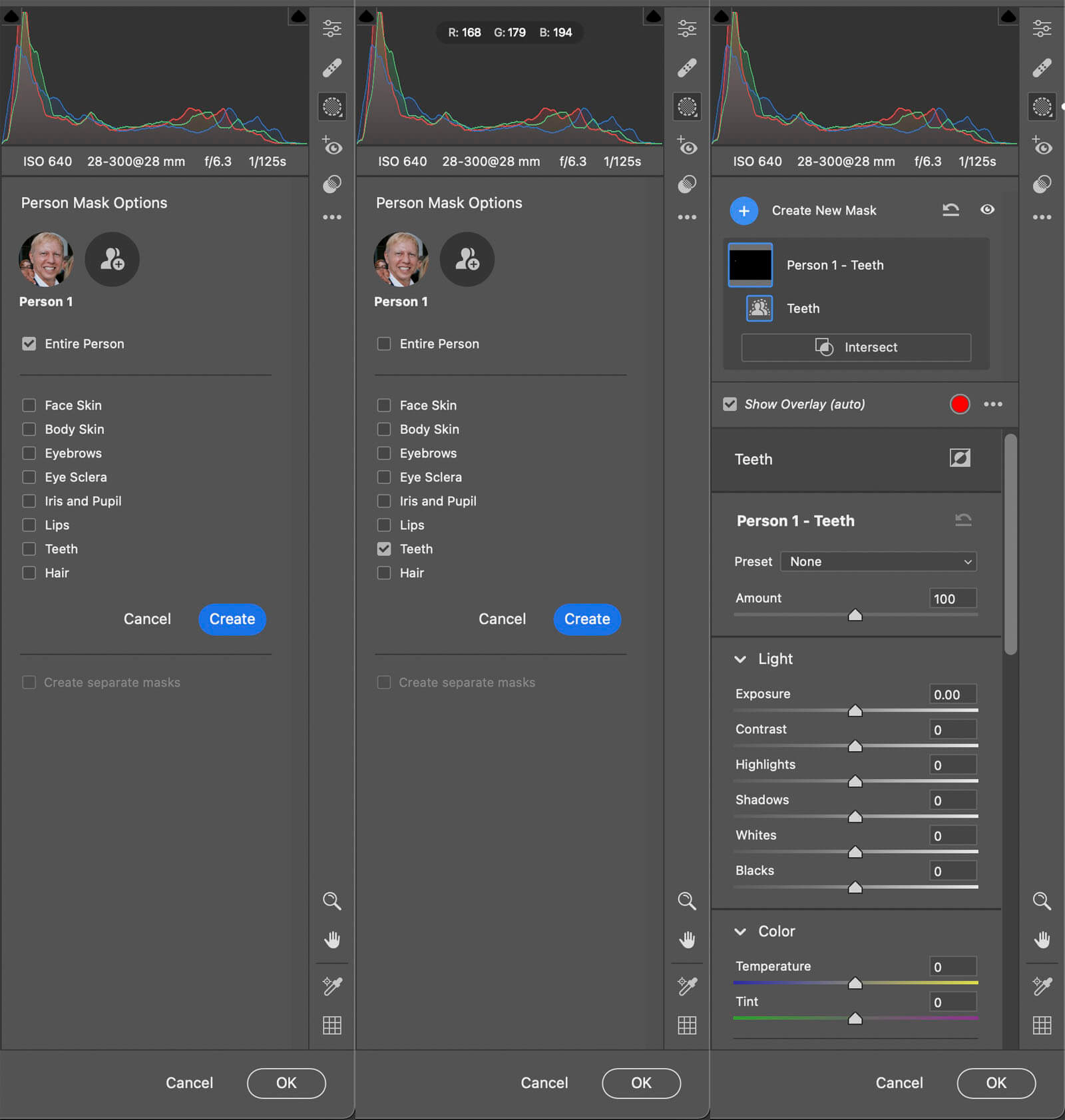Uncheck the ticked Teeth checkbox
This screenshot has height=1120, width=1065.
384,549
